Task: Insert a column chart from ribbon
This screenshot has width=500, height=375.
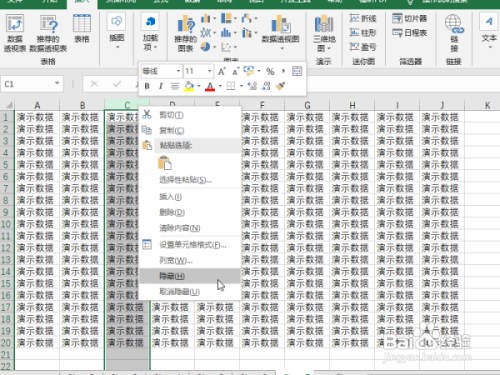Action: pos(206,18)
